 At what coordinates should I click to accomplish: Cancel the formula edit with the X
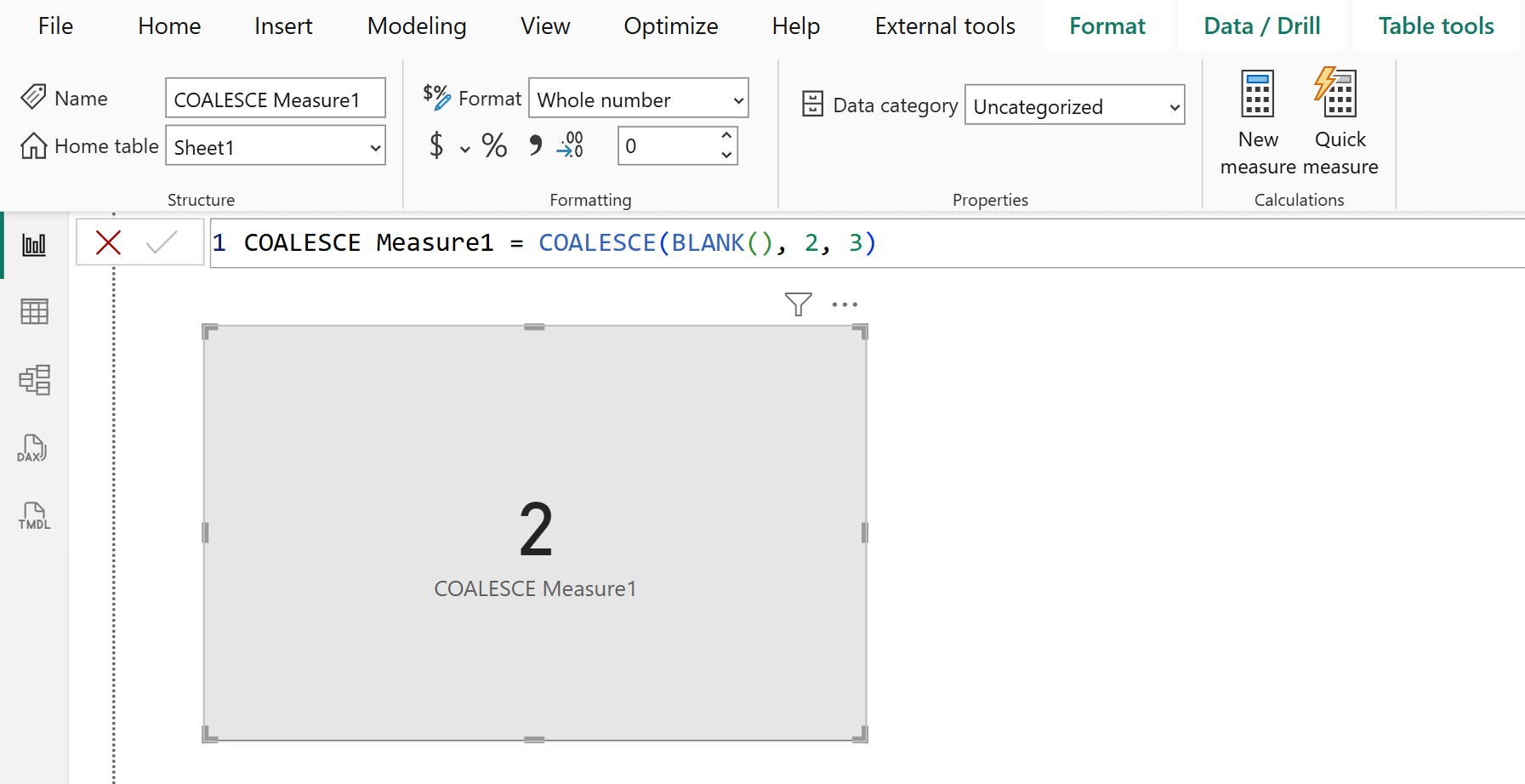pos(108,242)
